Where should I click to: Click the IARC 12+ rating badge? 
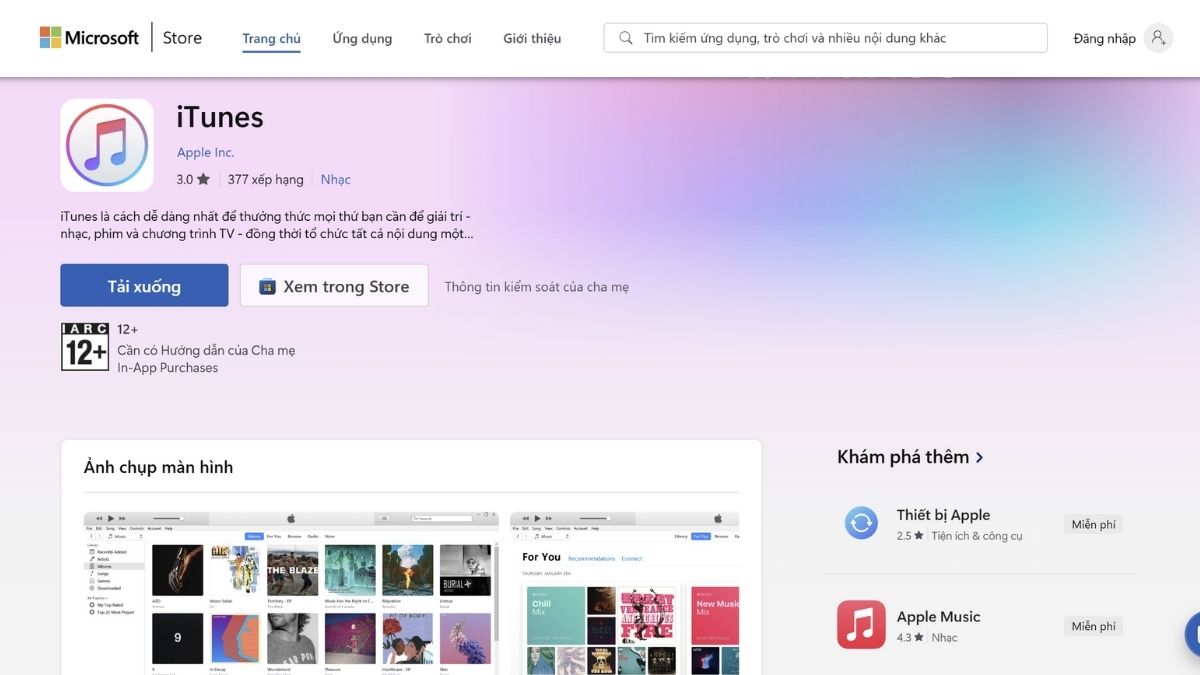[x=85, y=347]
